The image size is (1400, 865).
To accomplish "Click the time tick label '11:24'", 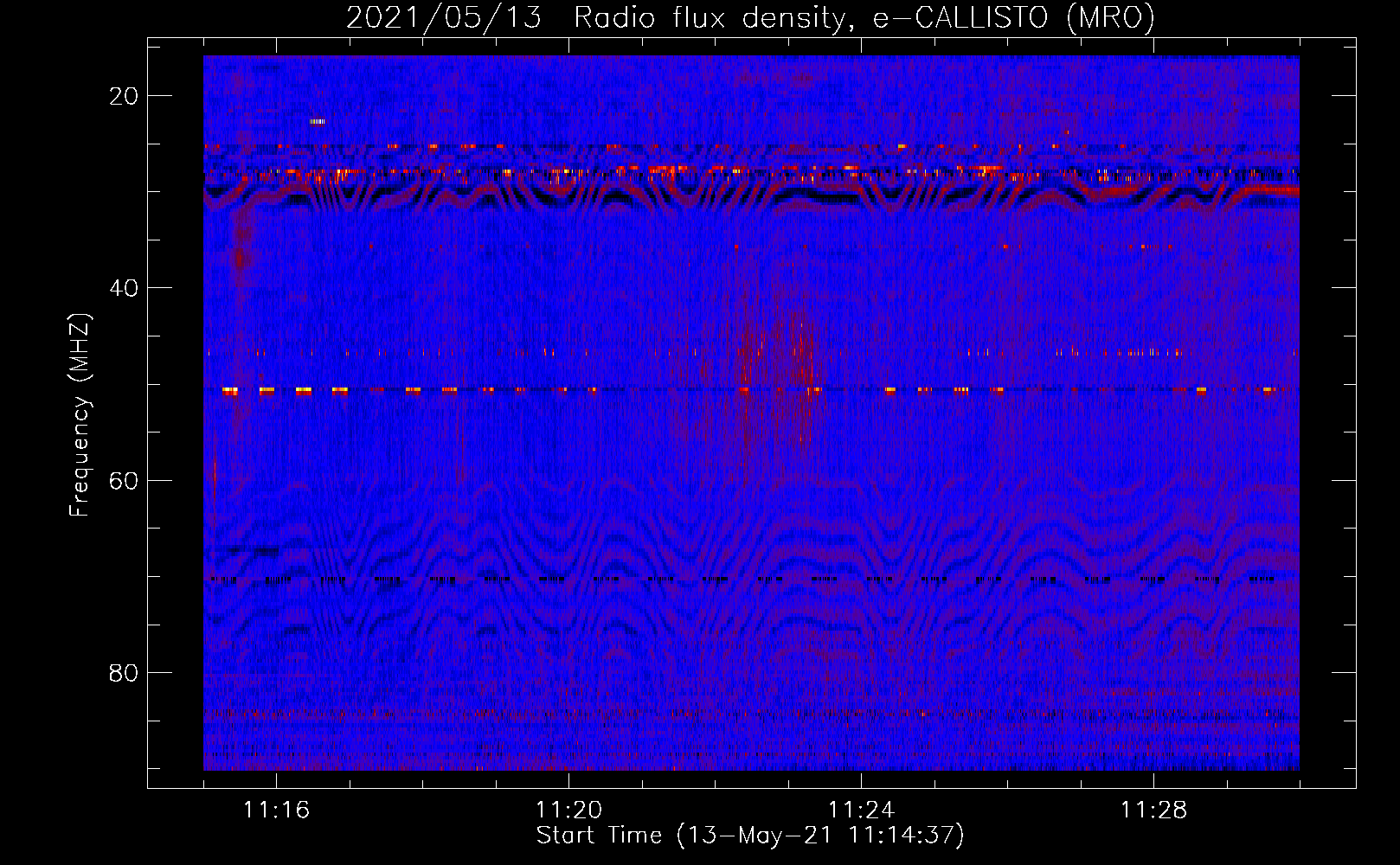I will [862, 810].
